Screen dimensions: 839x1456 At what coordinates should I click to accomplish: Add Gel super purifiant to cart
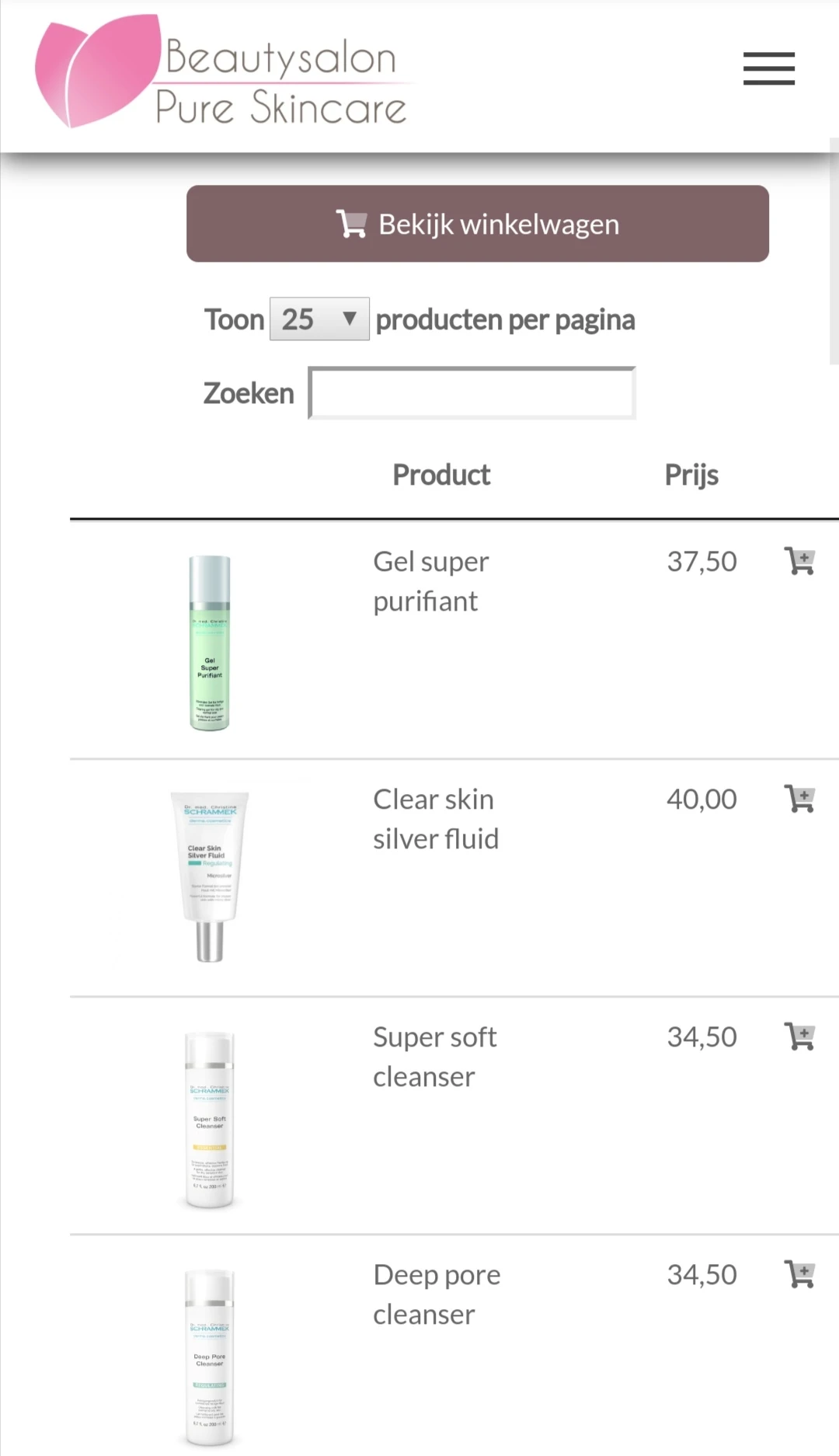(799, 561)
